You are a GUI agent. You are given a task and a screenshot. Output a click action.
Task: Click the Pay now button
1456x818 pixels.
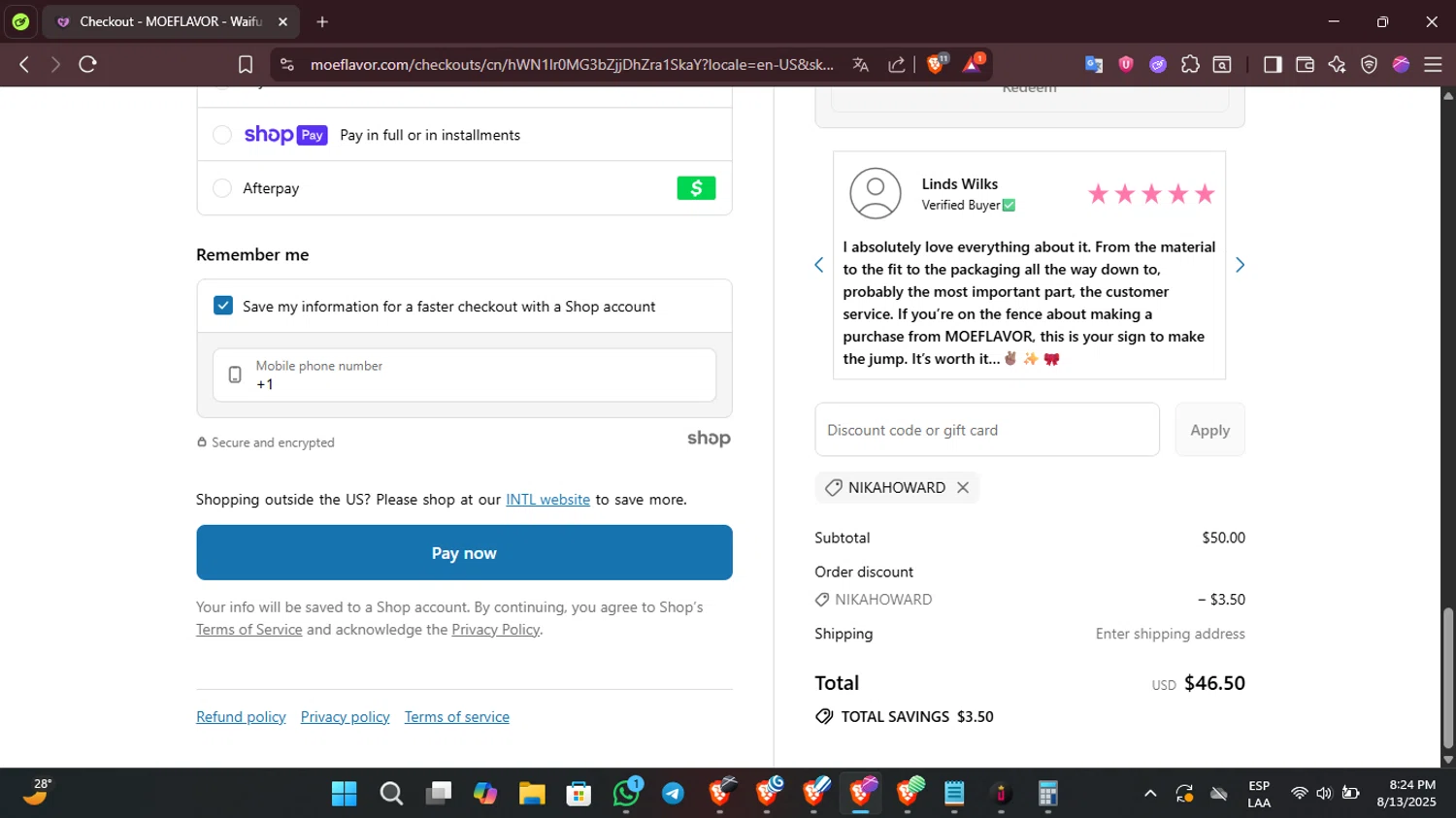464,553
